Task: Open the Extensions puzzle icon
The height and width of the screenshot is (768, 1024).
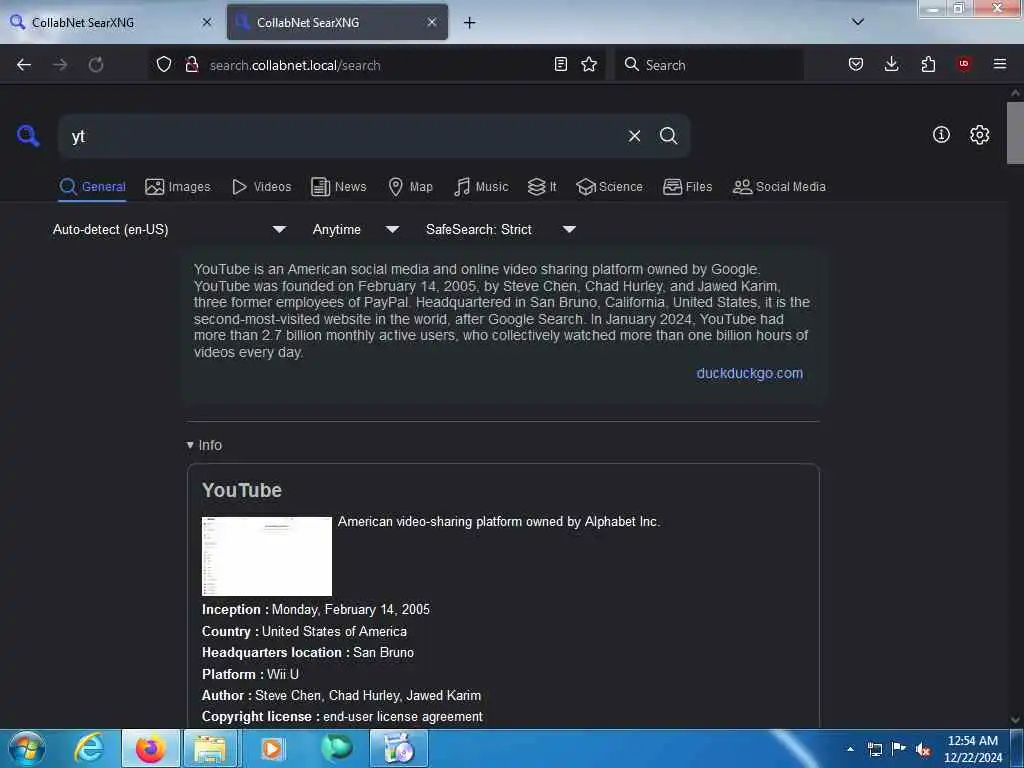Action: coord(928,64)
